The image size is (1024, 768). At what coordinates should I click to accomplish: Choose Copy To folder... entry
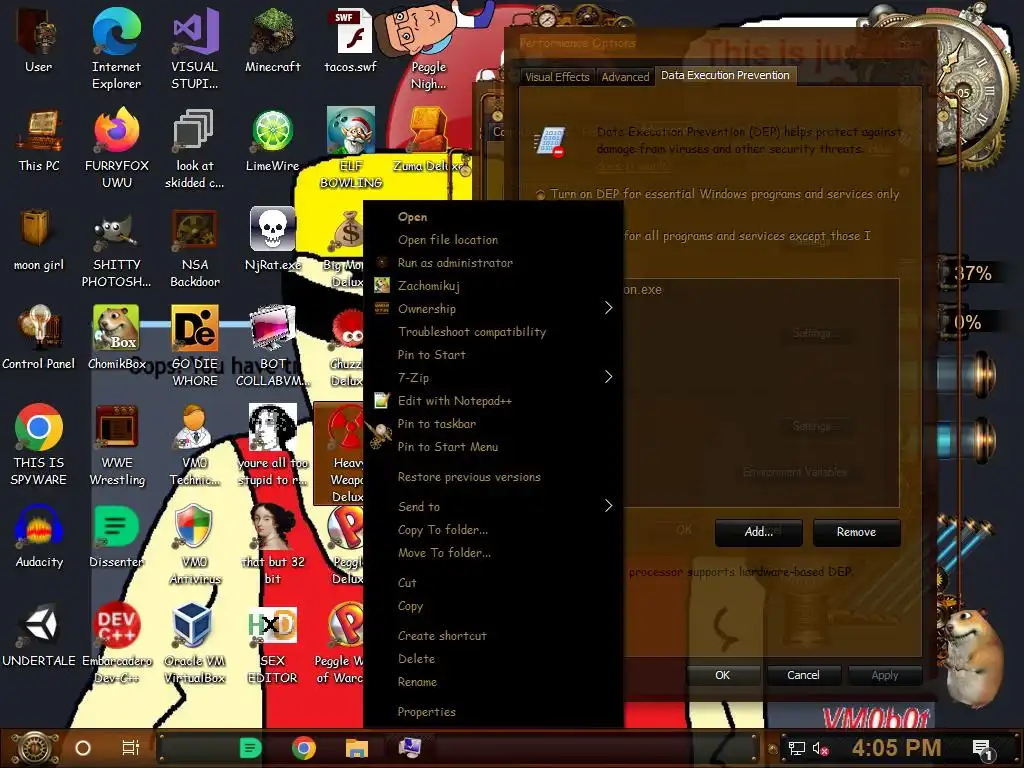[x=493, y=530]
